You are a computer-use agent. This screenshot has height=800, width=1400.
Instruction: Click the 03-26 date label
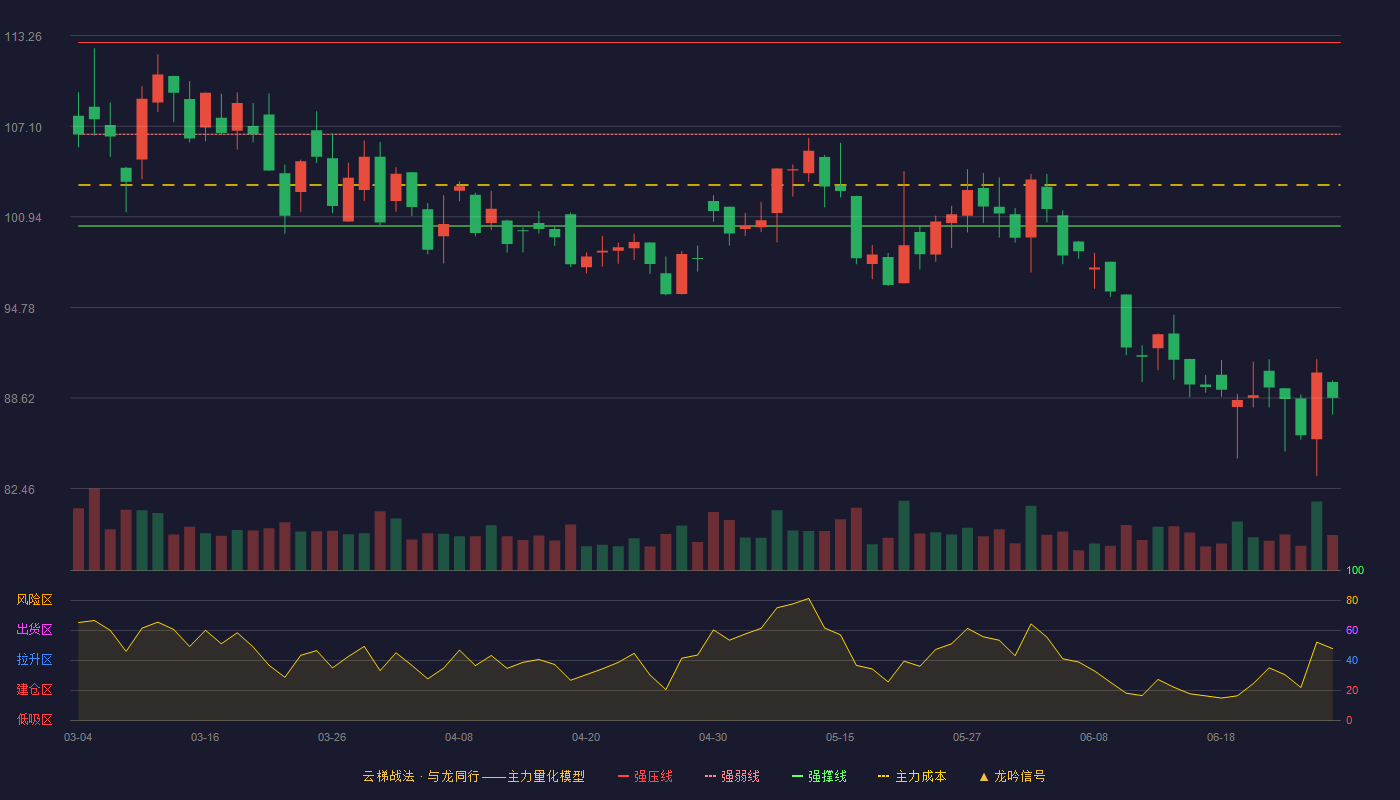(332, 737)
